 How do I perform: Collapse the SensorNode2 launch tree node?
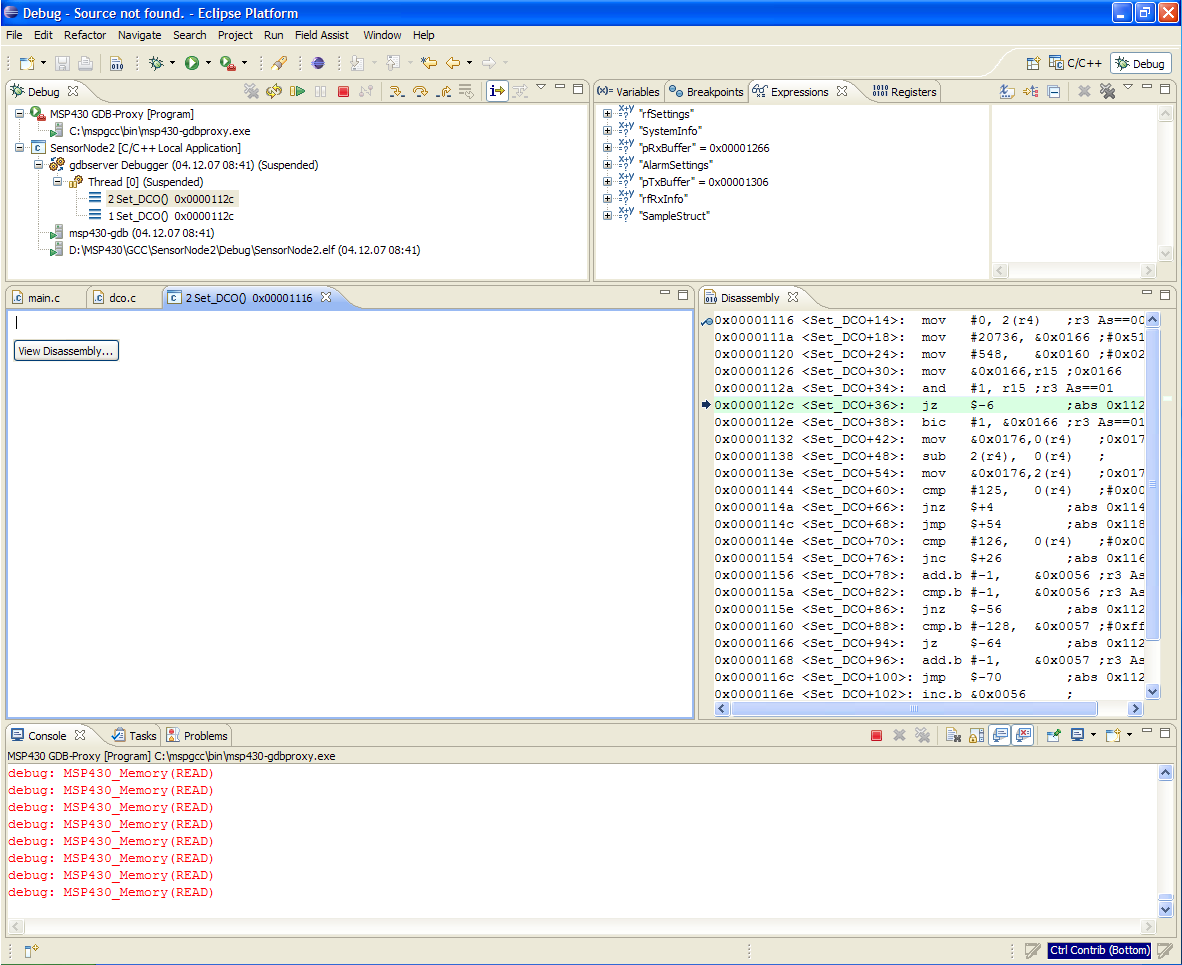[x=20, y=148]
